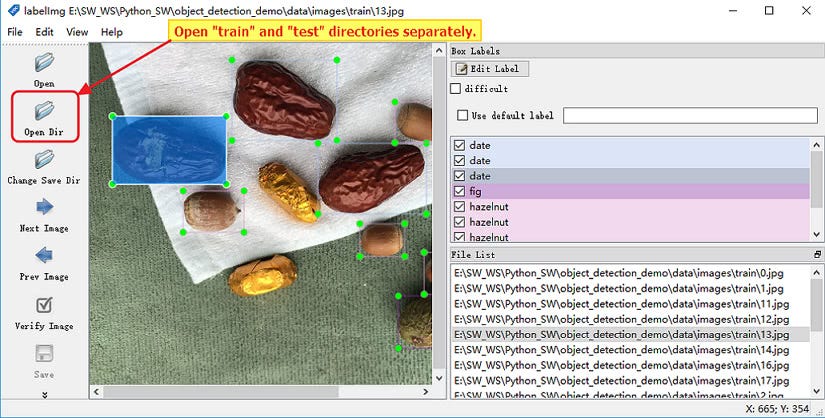Select train\0.jpg in File List
Viewport: 825px width, 418px height.
pyautogui.click(x=630, y=273)
